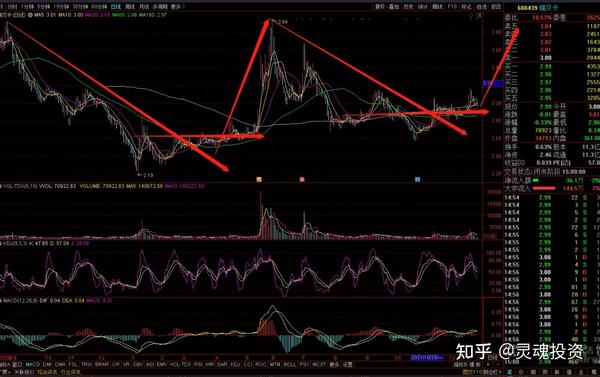Click the 2021/10/25 date marker on timeline
Screen dimensions: 600x377
click(x=427, y=357)
